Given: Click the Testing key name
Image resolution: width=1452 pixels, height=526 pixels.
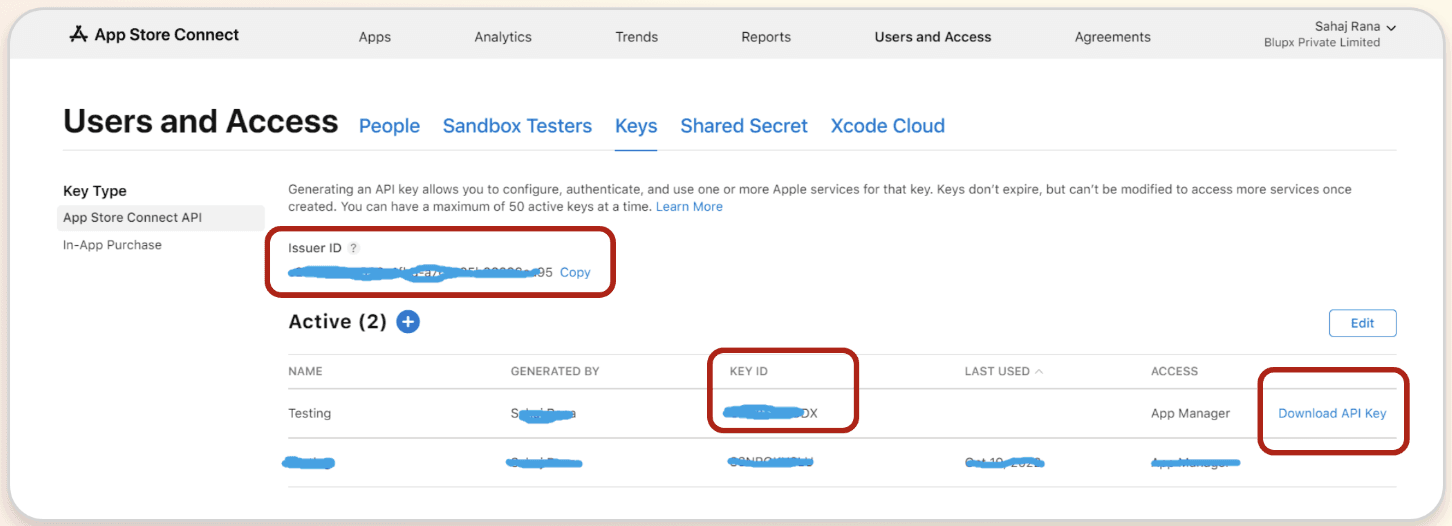Looking at the screenshot, I should click(x=309, y=413).
